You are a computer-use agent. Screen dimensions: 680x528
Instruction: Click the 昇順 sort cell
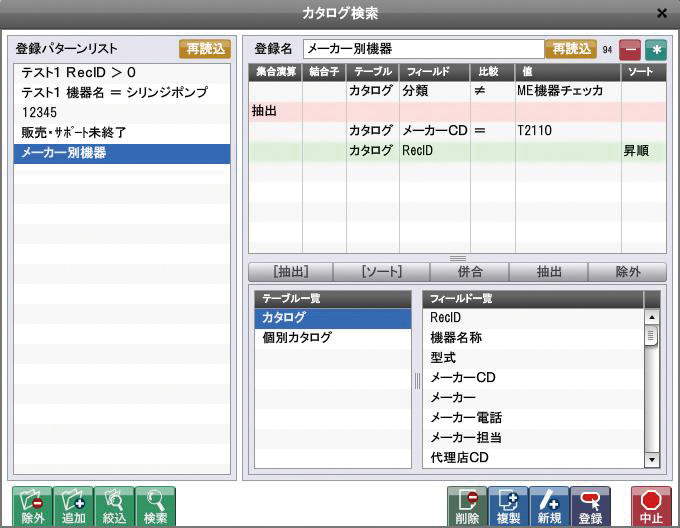tap(644, 151)
